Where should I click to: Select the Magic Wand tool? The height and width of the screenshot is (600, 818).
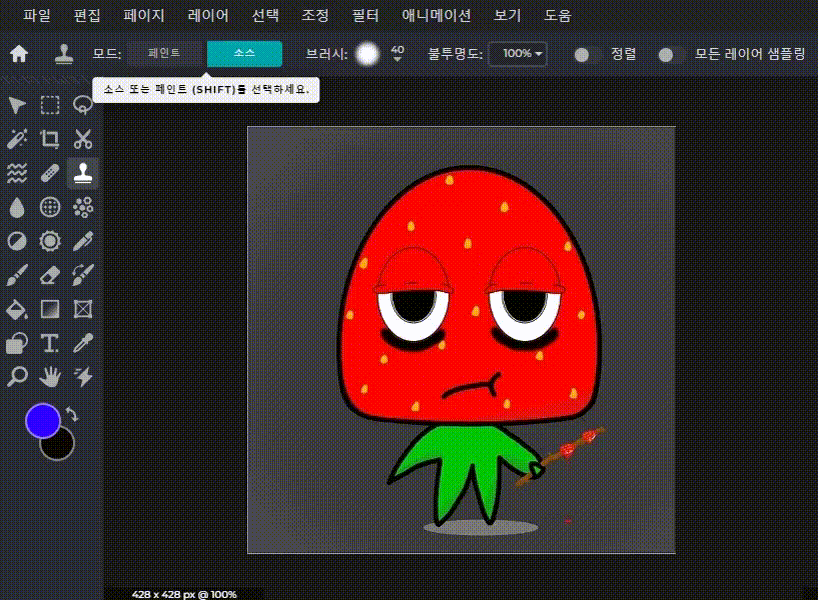[x=17, y=139]
